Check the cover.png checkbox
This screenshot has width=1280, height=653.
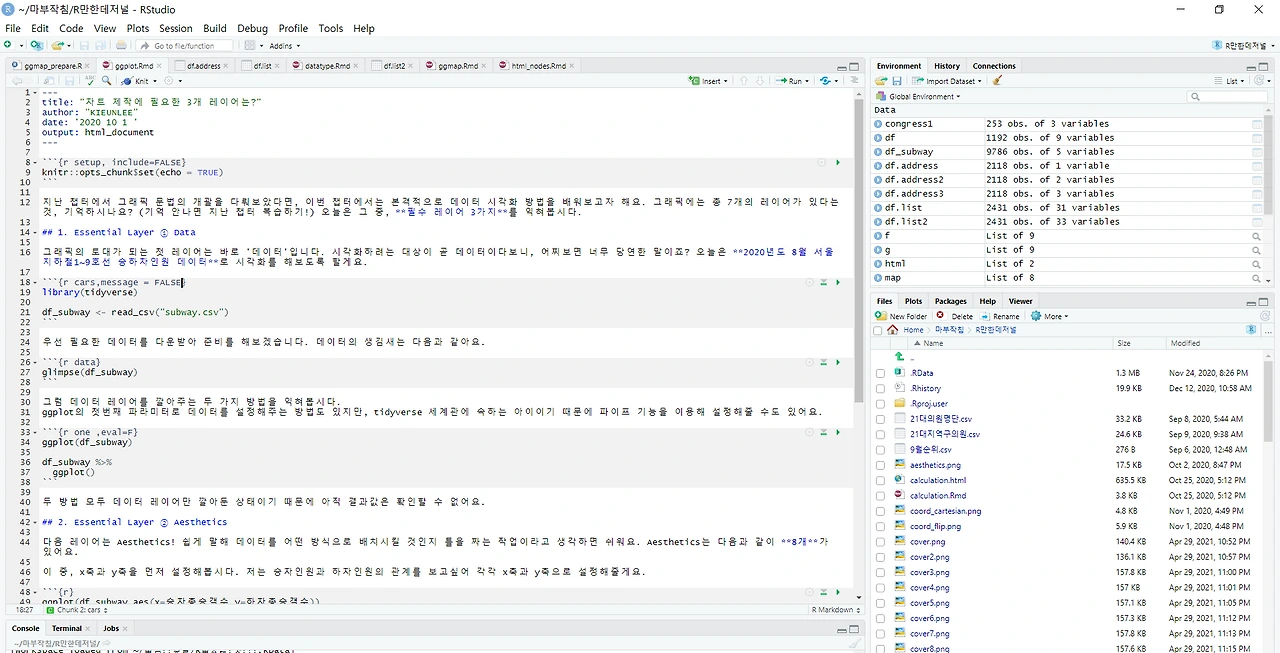tap(880, 542)
